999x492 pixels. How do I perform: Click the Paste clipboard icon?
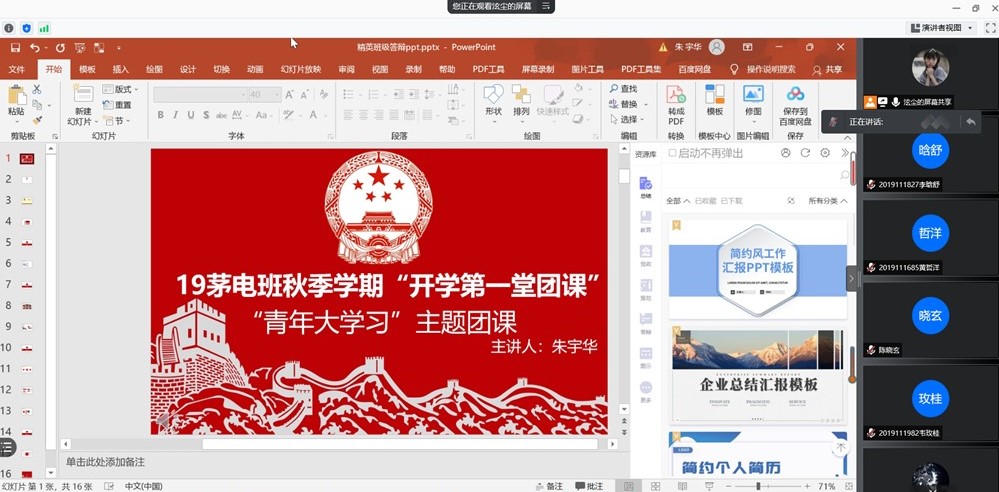click(16, 99)
